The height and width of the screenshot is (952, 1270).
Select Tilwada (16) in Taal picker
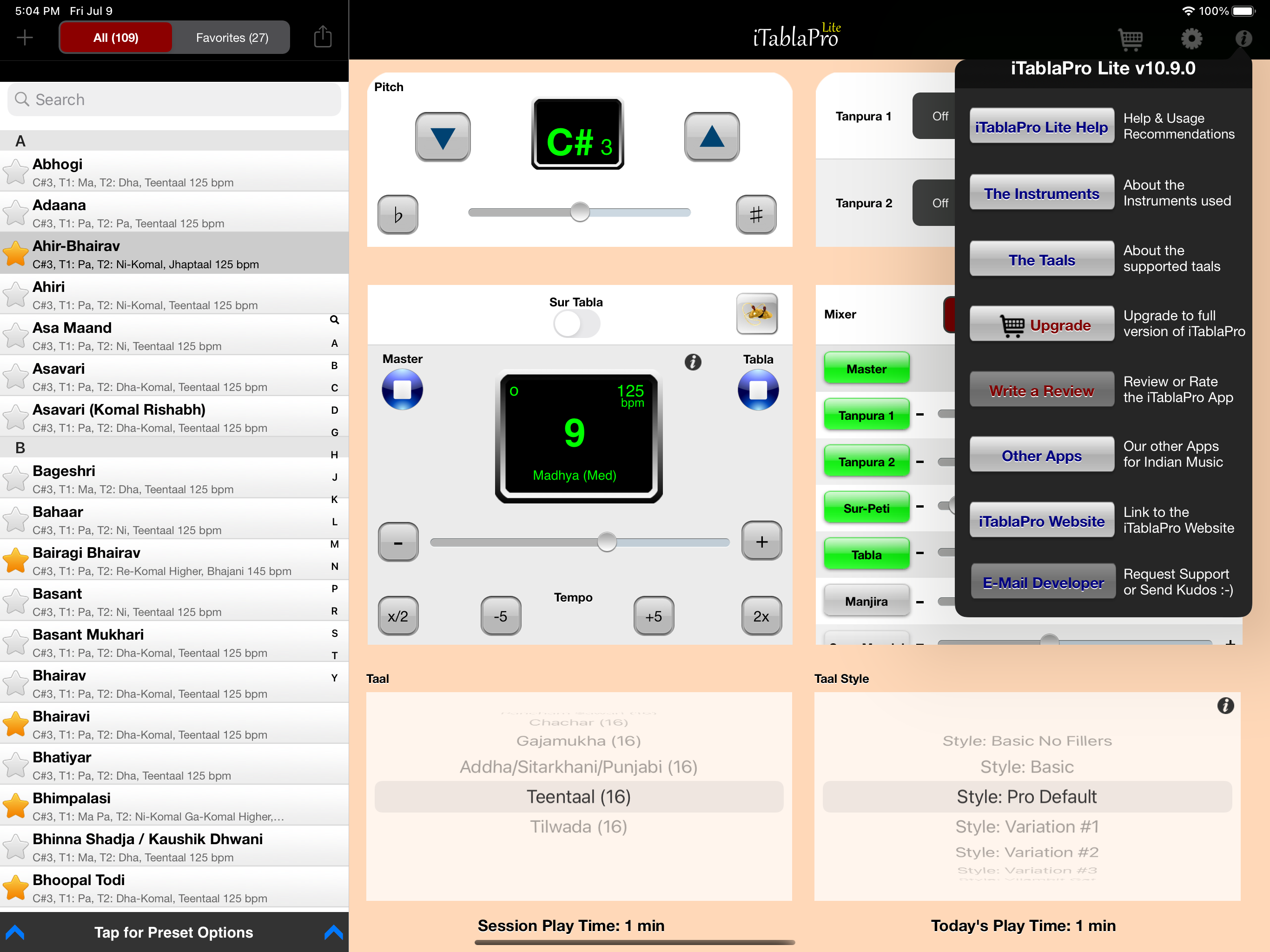[x=579, y=826]
